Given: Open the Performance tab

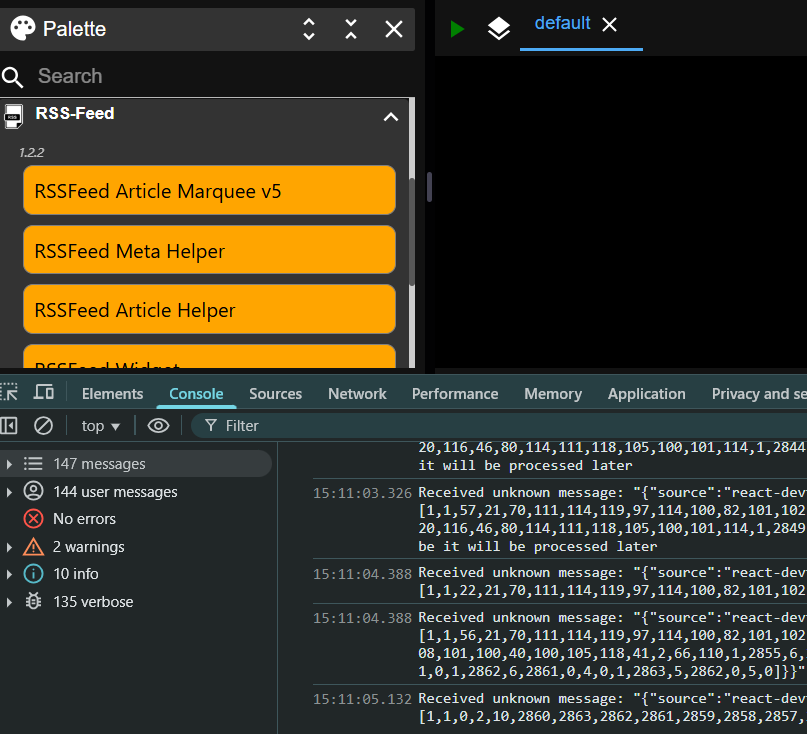Looking at the screenshot, I should point(455,394).
